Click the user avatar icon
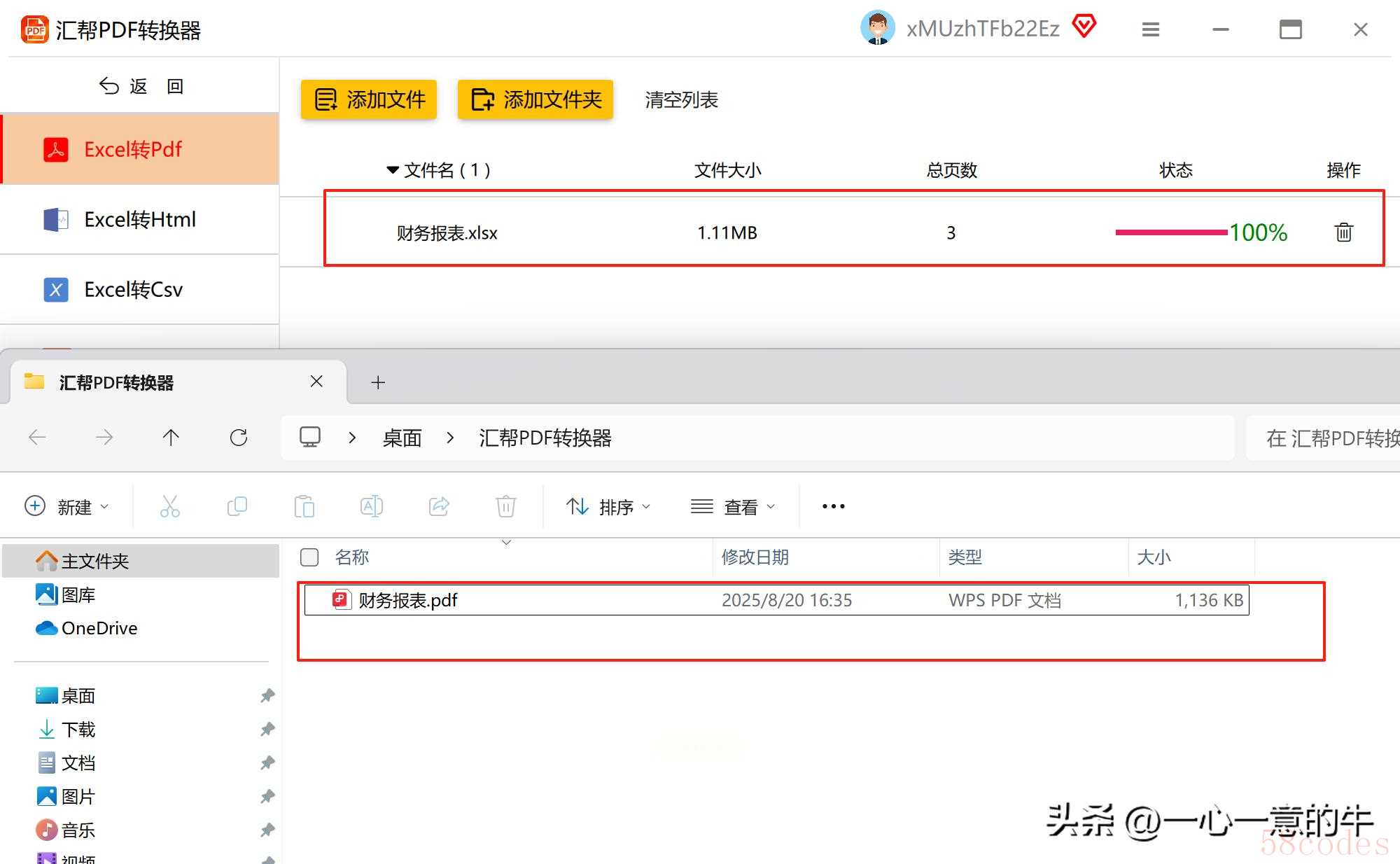The width and height of the screenshot is (1400, 864). pos(877,28)
